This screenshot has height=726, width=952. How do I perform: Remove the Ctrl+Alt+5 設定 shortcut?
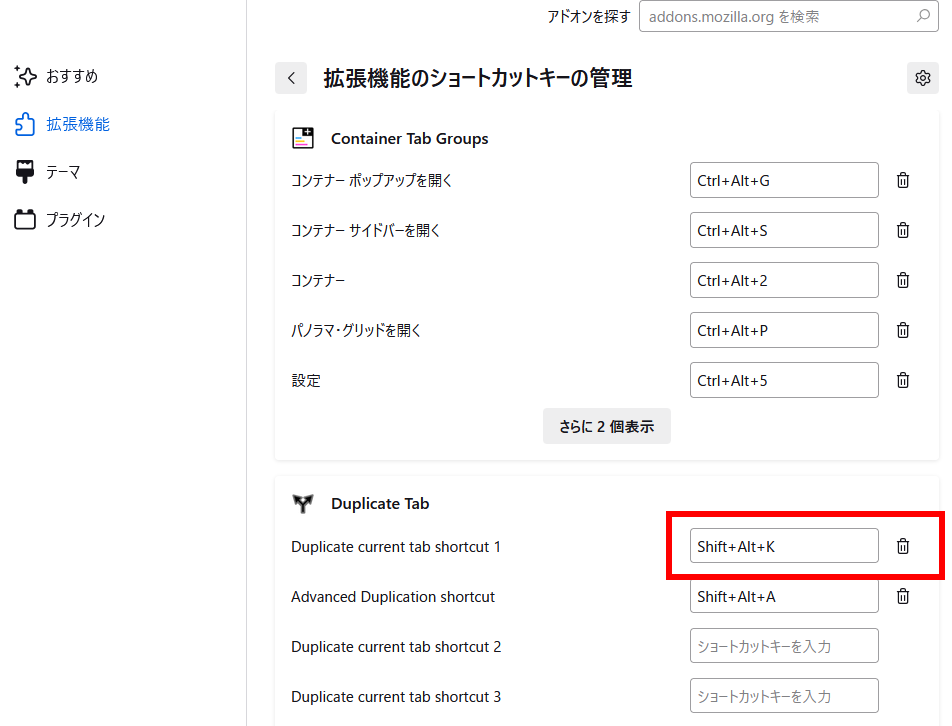point(903,380)
